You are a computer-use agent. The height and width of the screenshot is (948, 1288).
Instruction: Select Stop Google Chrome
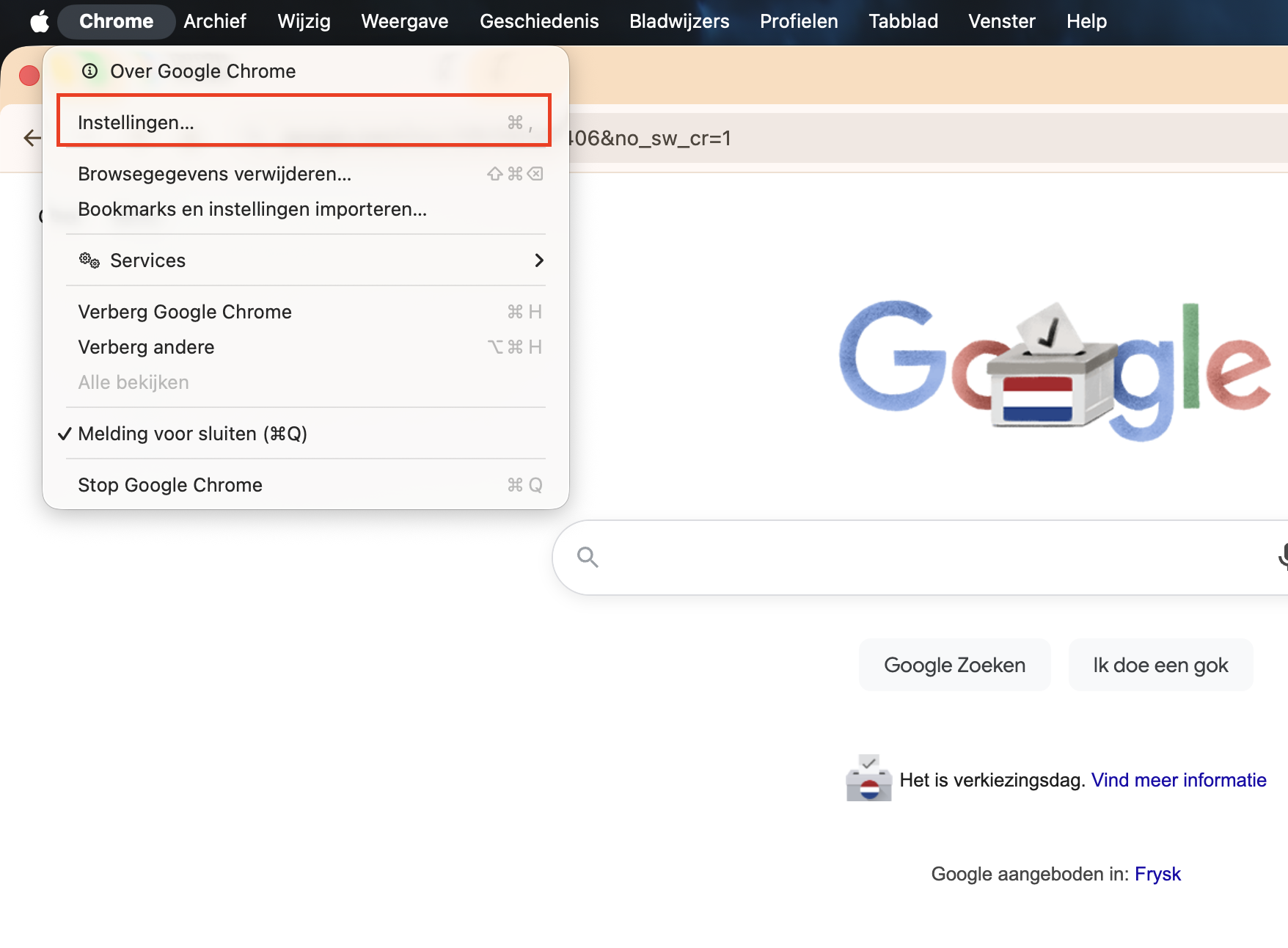(169, 484)
